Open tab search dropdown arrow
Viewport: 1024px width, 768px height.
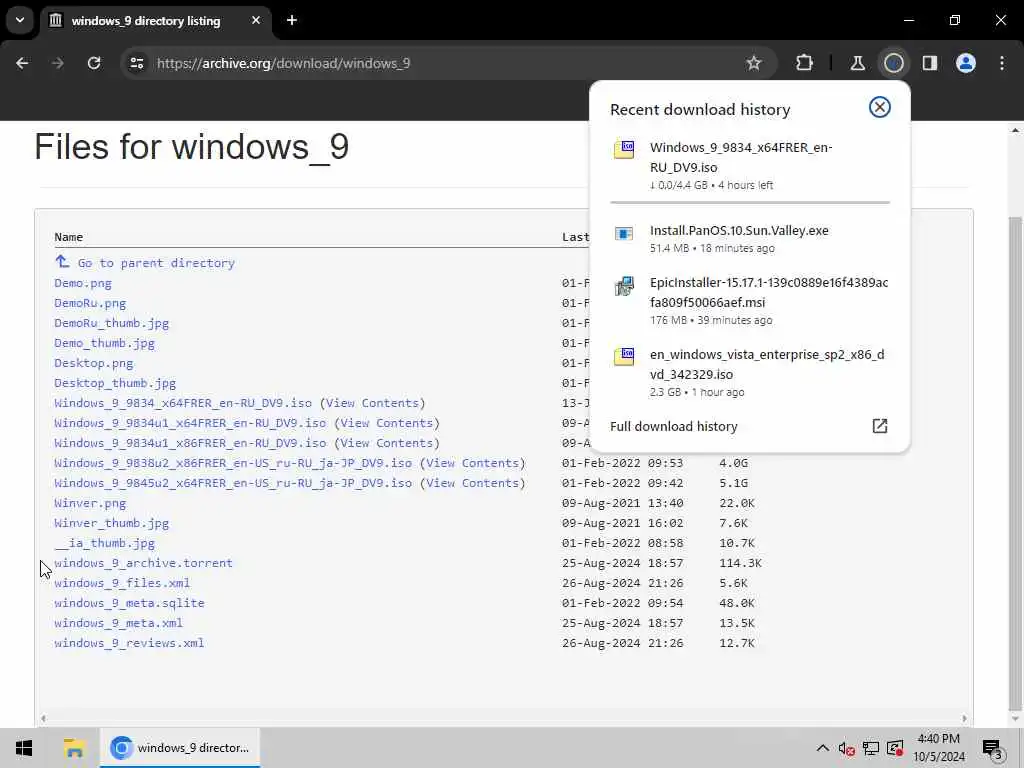20,20
